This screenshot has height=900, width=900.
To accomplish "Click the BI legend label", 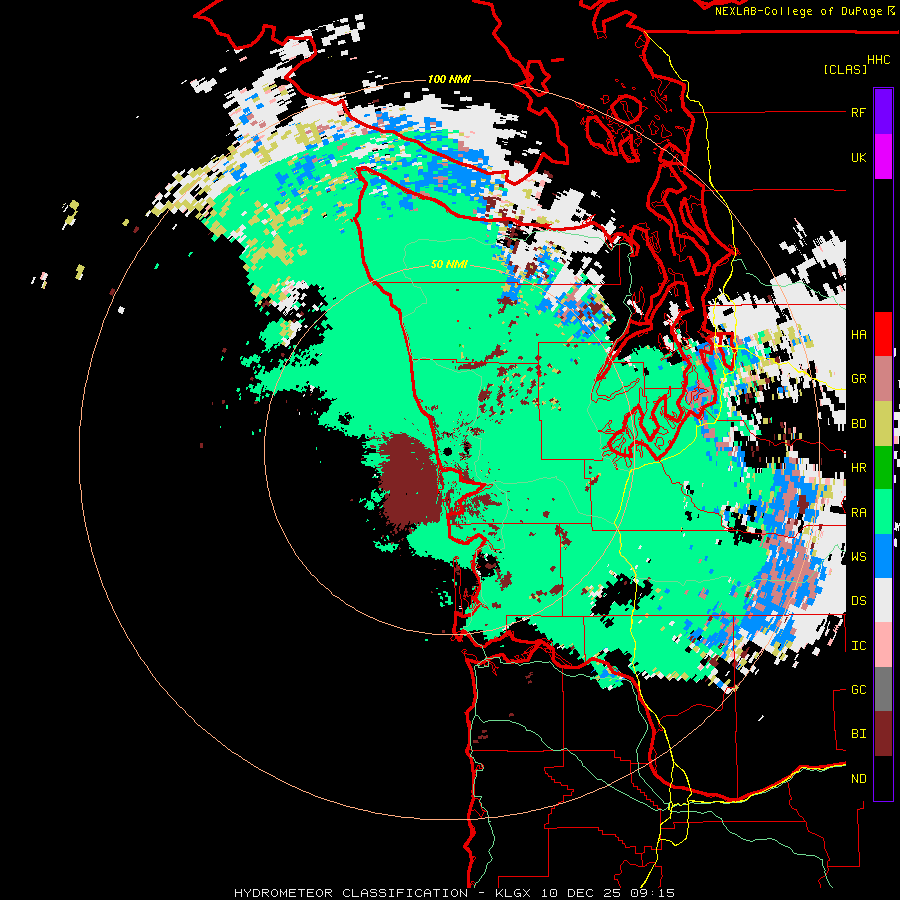I will (858, 734).
